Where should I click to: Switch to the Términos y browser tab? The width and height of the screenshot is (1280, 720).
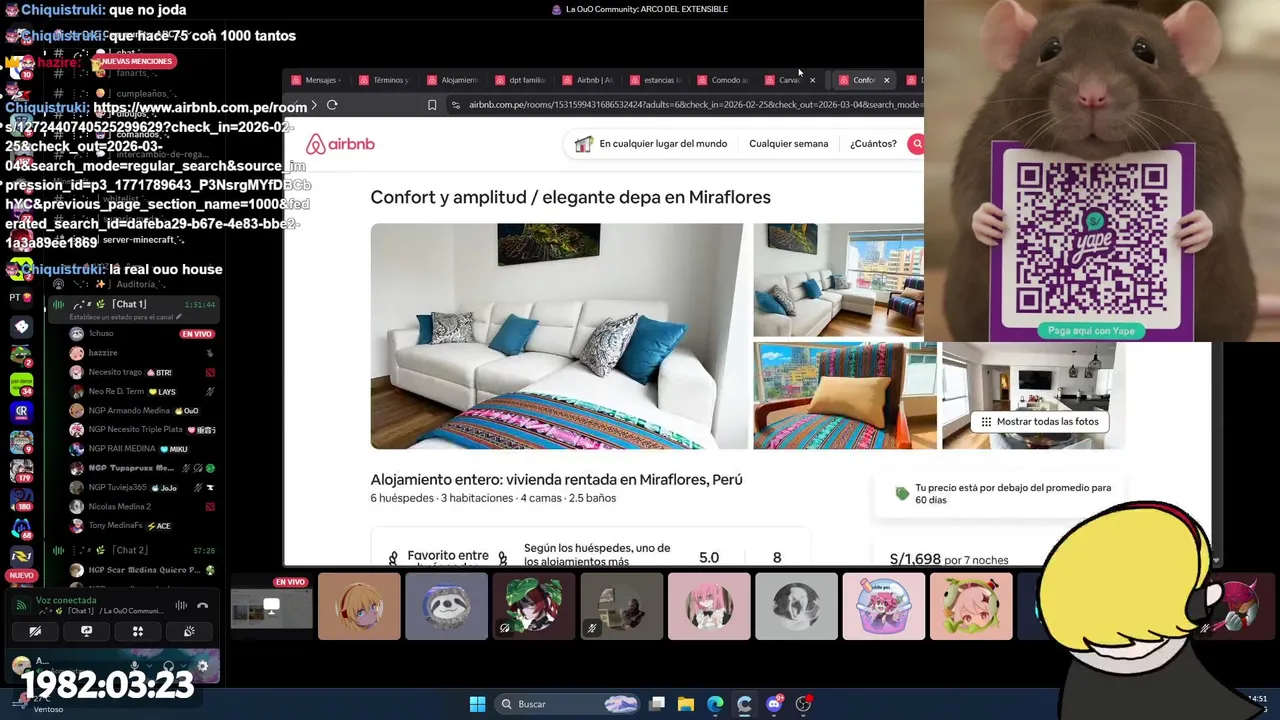click(x=385, y=80)
